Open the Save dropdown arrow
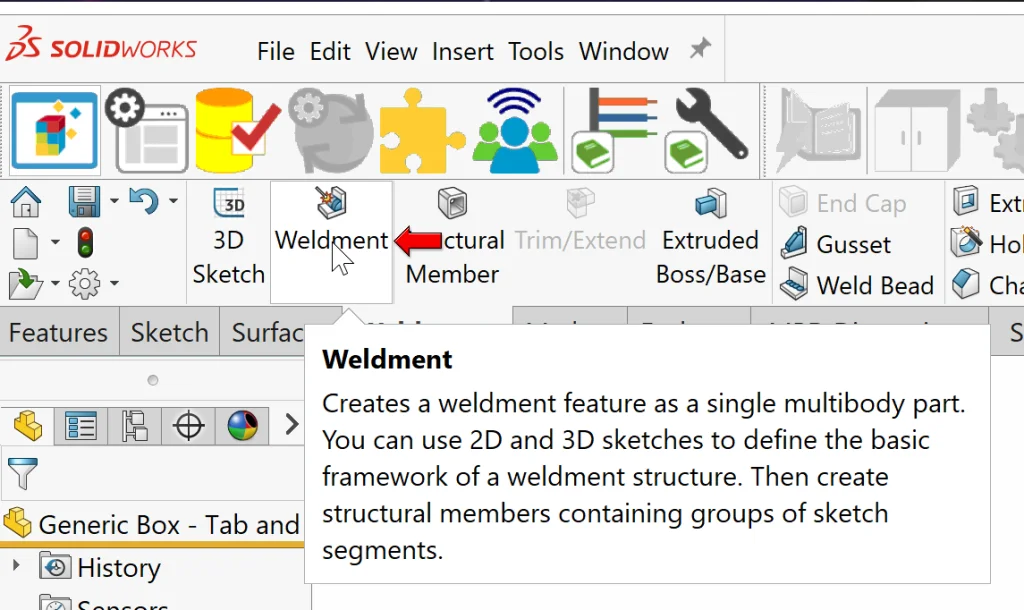The image size is (1024, 610). pos(114,202)
